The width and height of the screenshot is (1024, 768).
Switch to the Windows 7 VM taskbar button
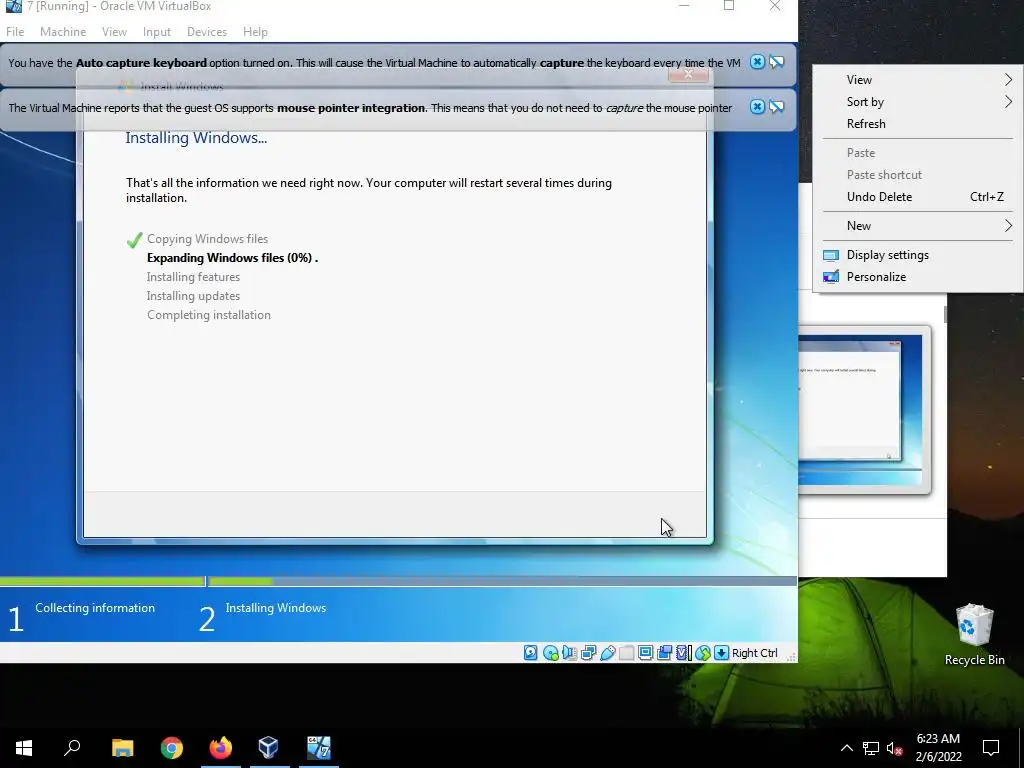[x=319, y=748]
